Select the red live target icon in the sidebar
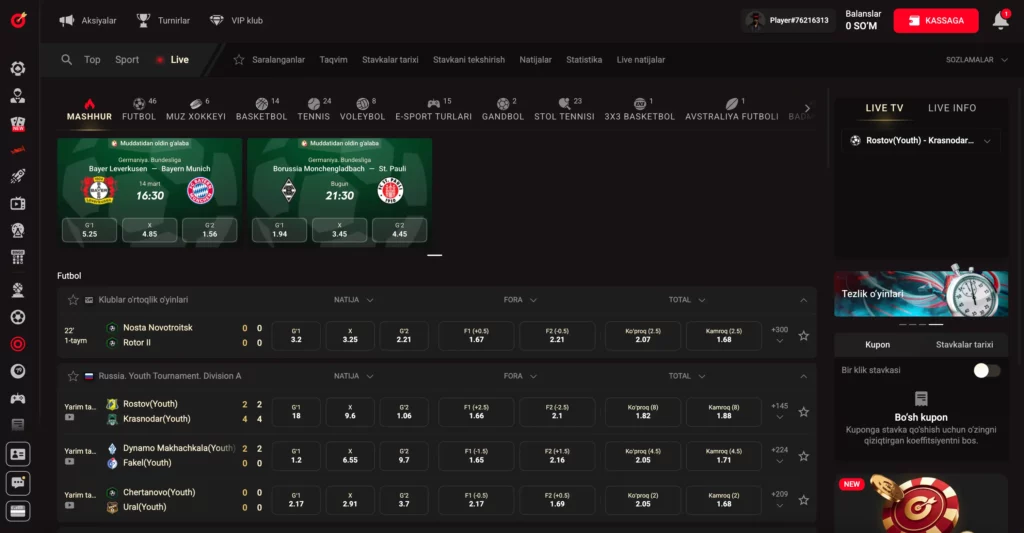1024x533 pixels. click(18, 344)
